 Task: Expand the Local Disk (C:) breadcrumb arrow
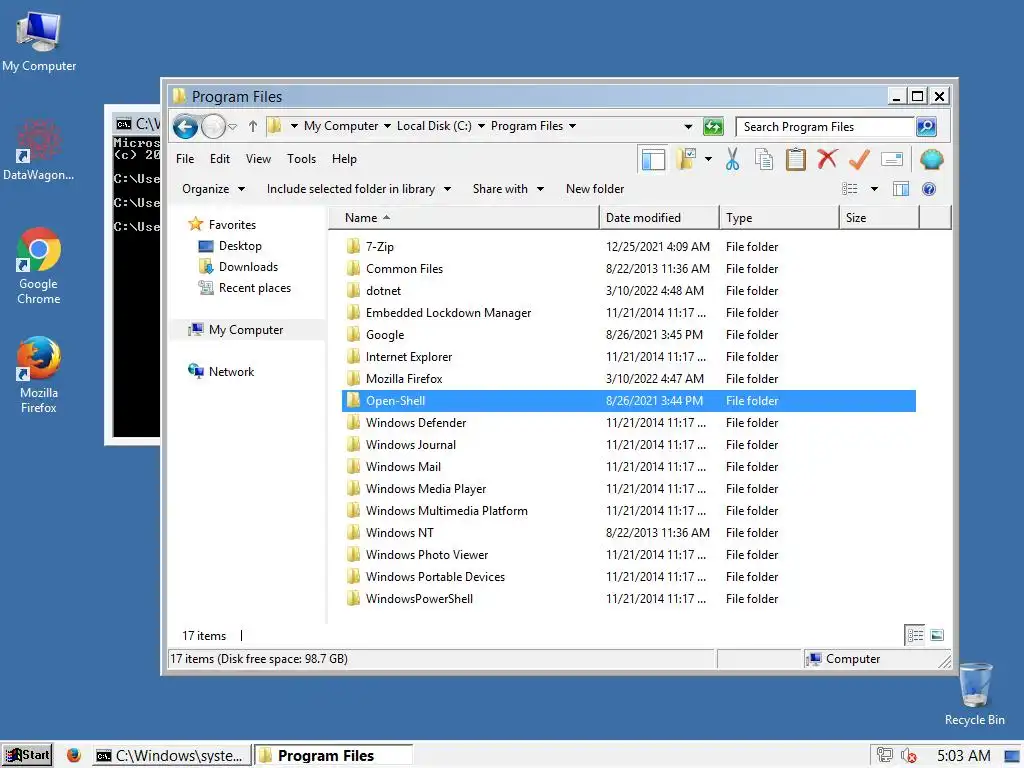pos(481,126)
